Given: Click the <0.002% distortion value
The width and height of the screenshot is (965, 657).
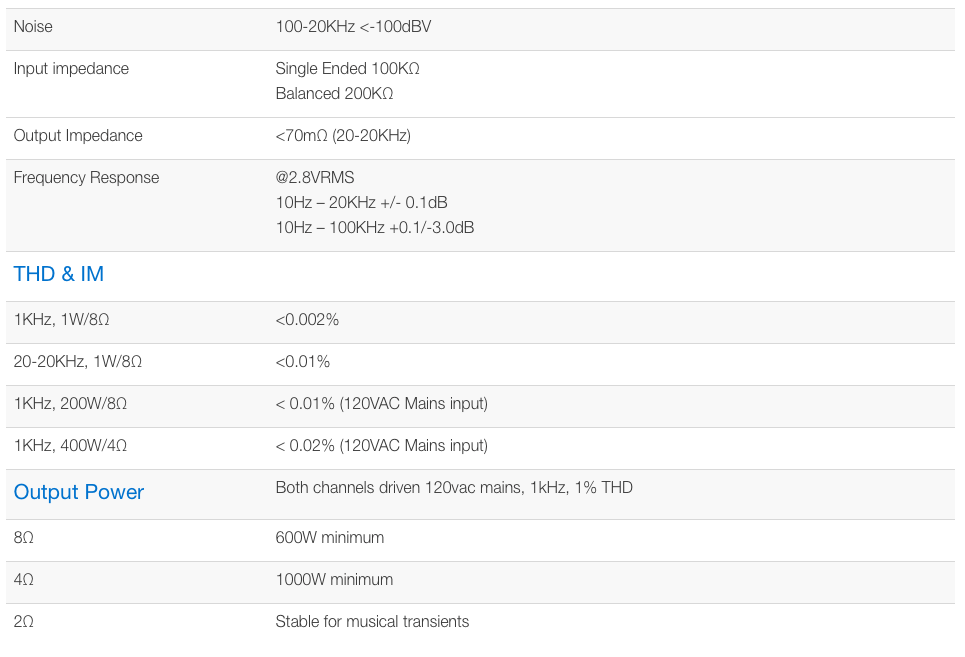Looking at the screenshot, I should coord(307,320).
